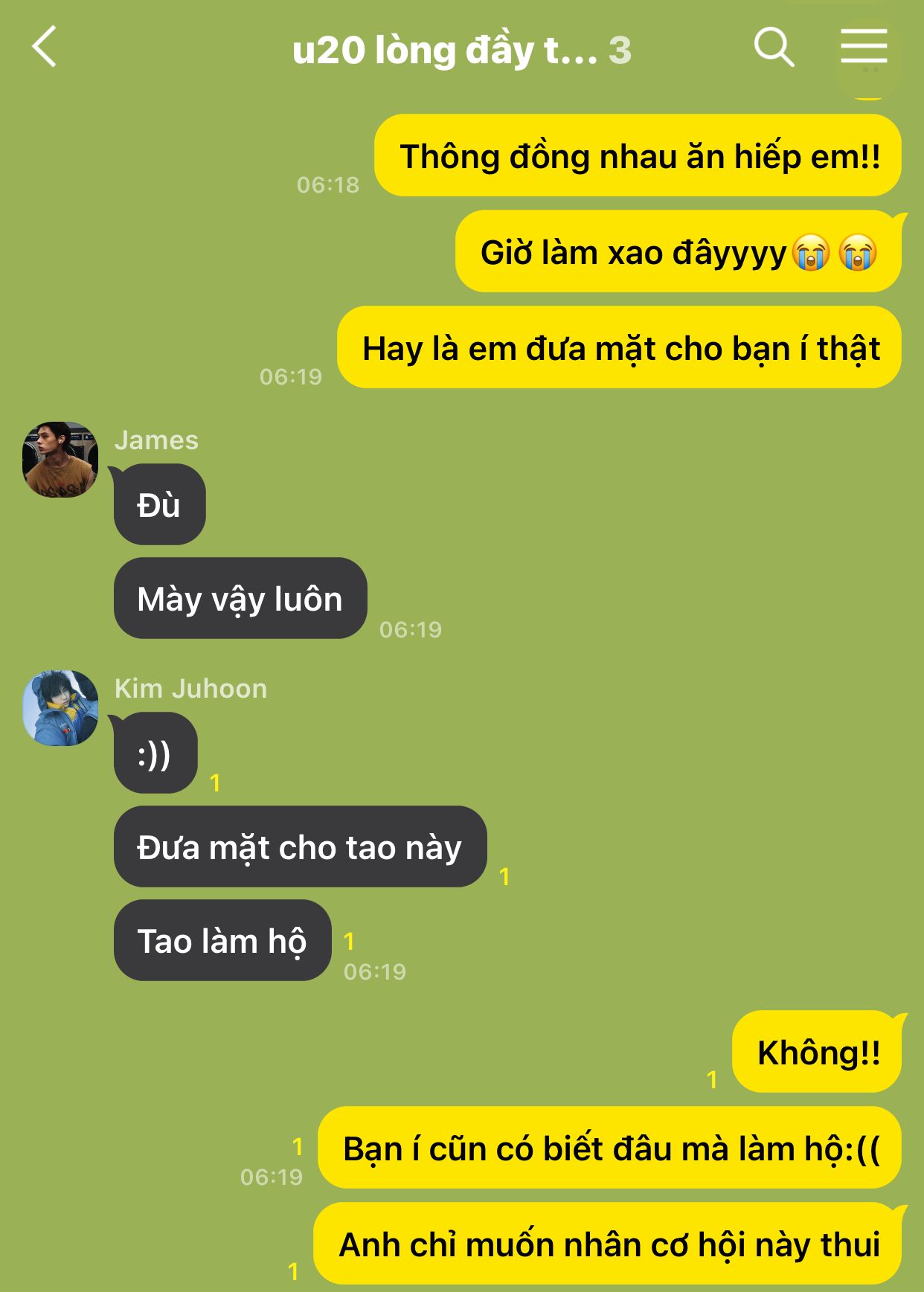Tap the sender name James
Viewport: 924px width, 1292px height.
point(156,440)
